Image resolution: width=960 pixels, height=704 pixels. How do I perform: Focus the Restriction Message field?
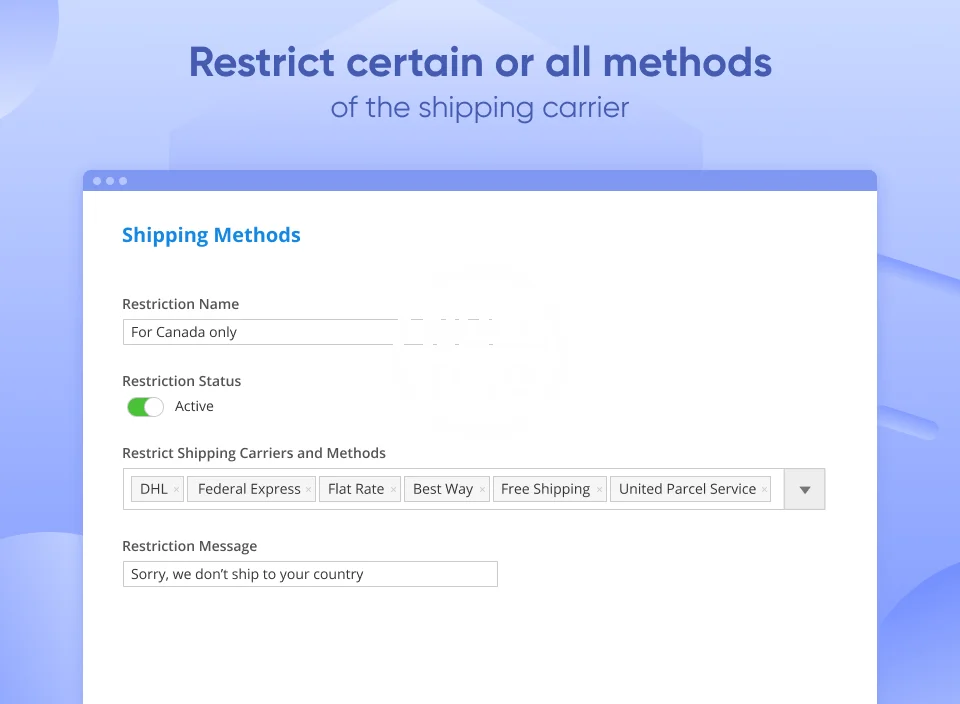coord(310,574)
